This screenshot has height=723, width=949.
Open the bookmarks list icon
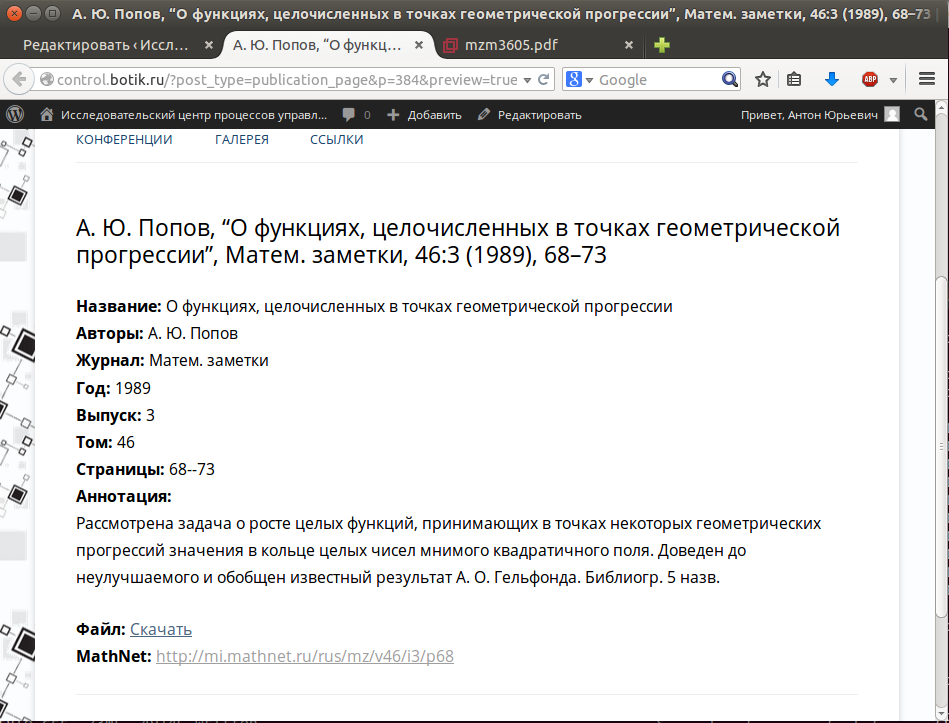click(794, 79)
